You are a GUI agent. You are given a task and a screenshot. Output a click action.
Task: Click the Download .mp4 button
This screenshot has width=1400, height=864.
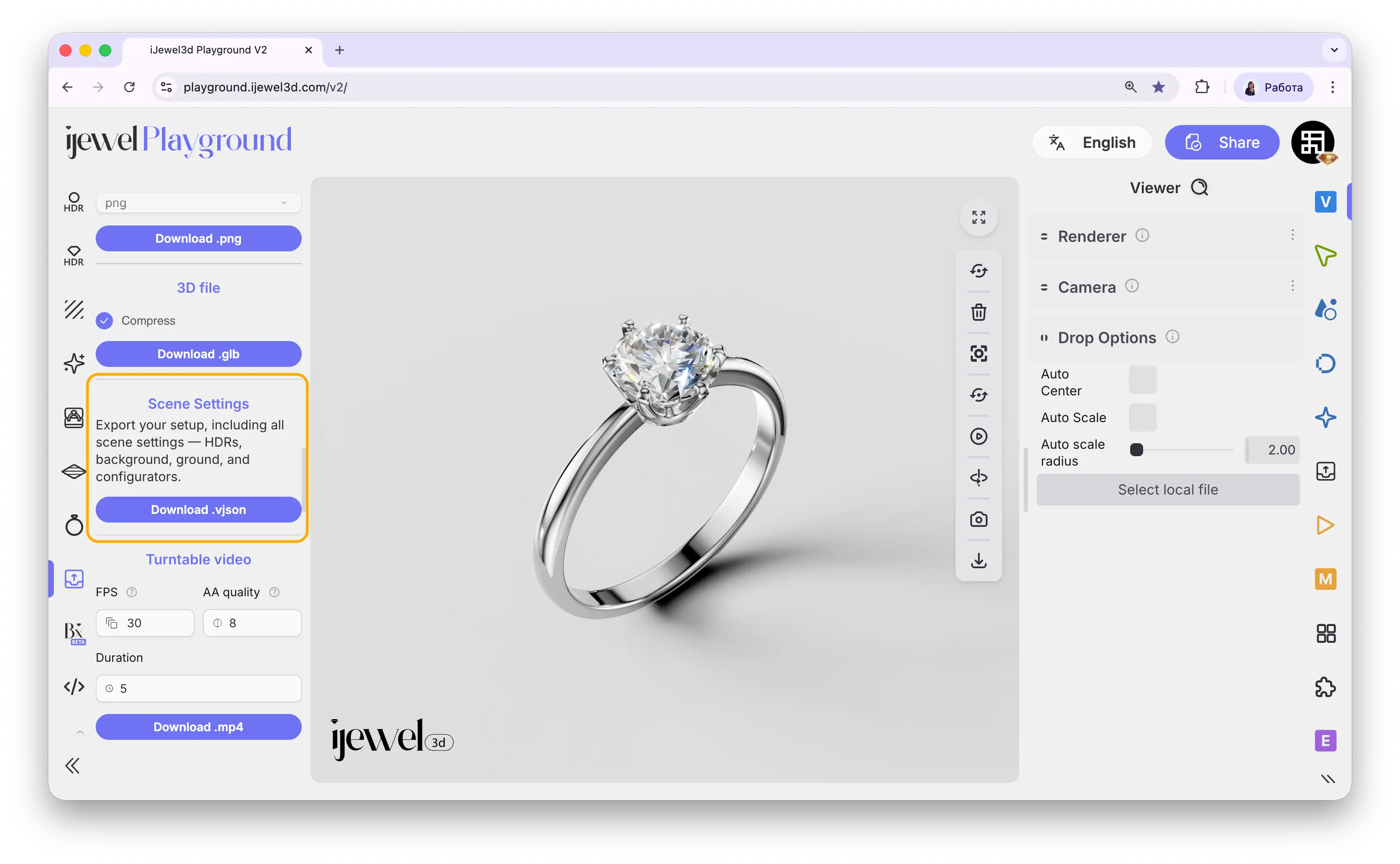198,727
